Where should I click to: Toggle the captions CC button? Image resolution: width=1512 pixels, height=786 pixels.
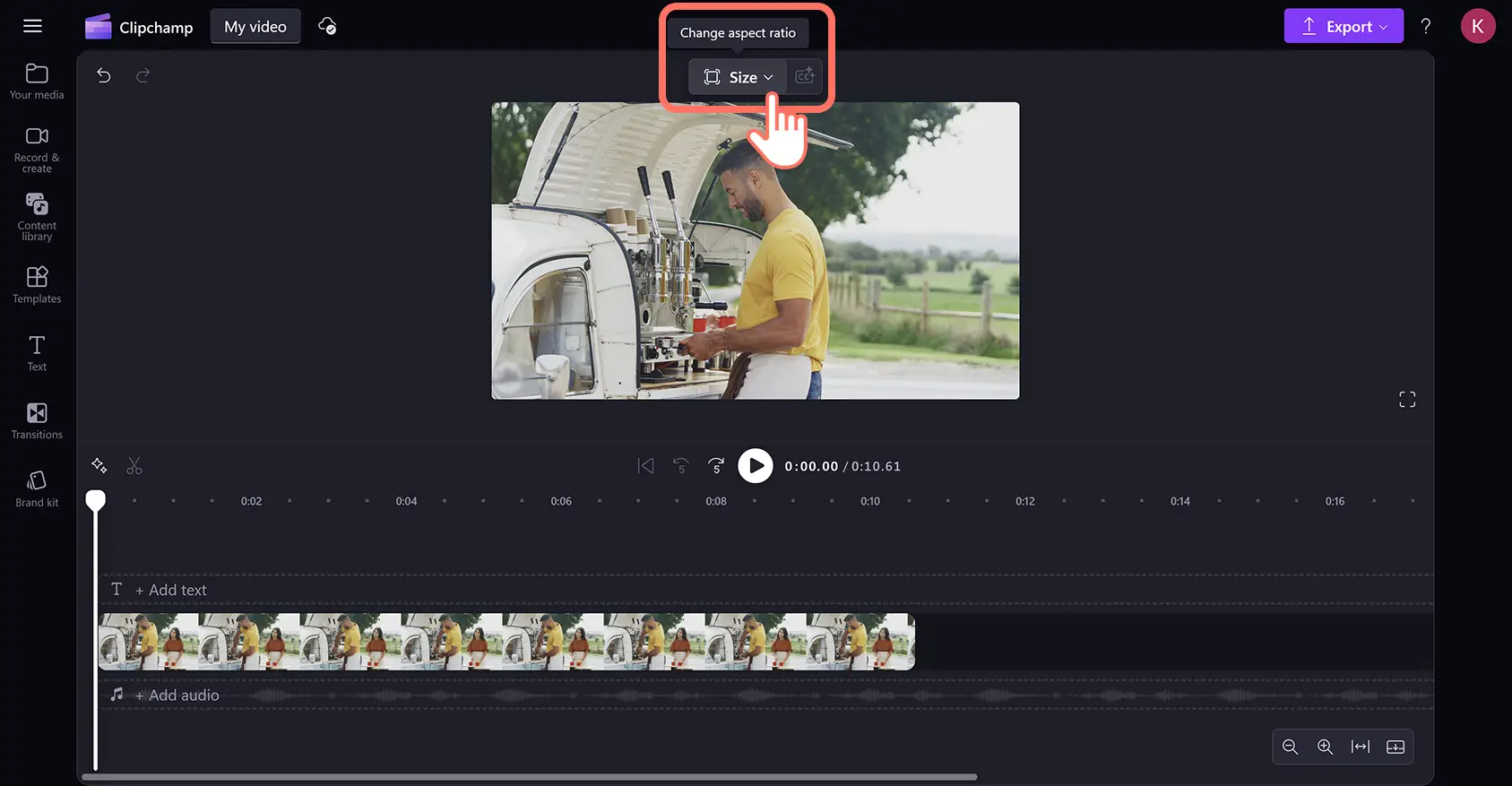coord(805,77)
